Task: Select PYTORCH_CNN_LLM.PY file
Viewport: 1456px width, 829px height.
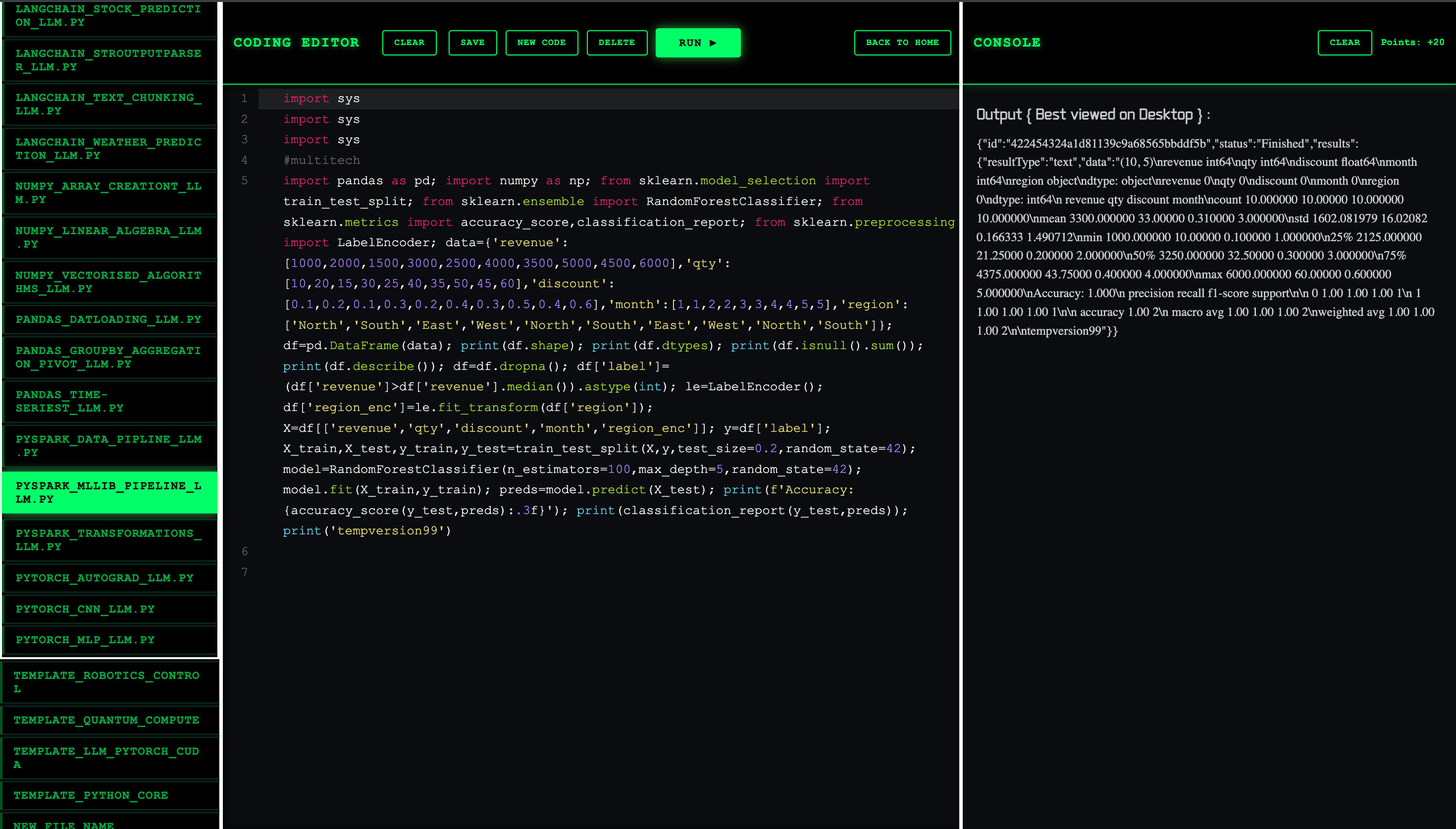Action: pos(110,610)
